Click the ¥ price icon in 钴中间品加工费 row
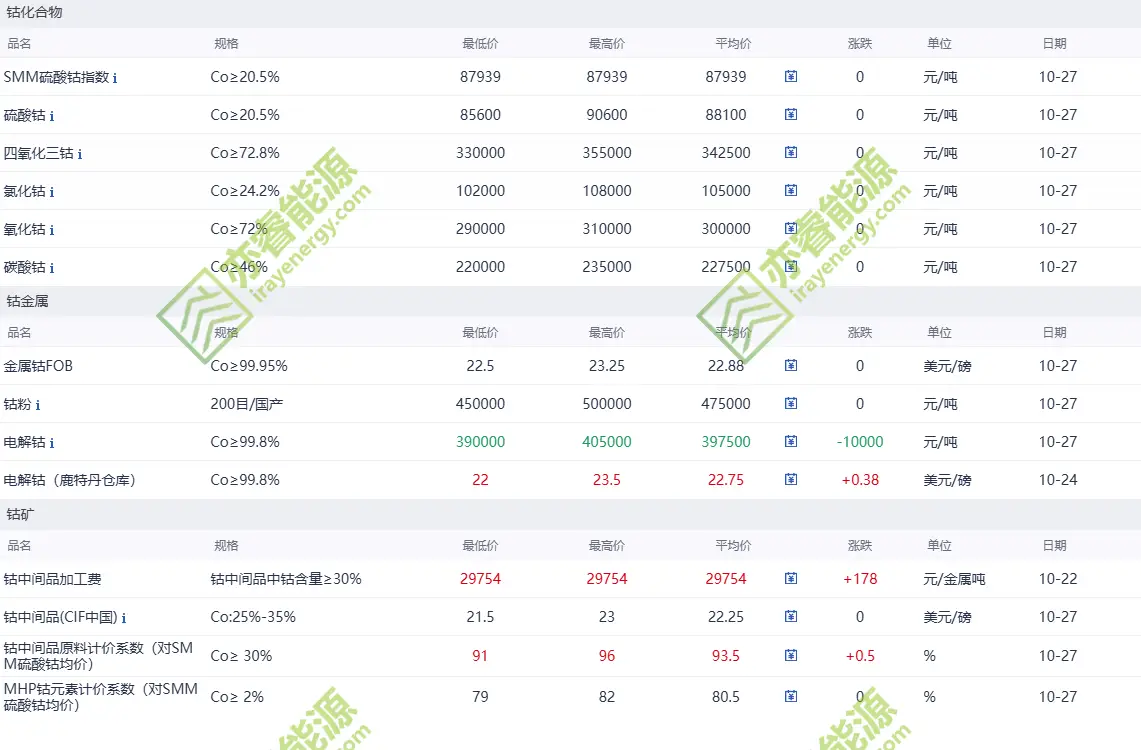The image size is (1141, 750). (x=791, y=579)
